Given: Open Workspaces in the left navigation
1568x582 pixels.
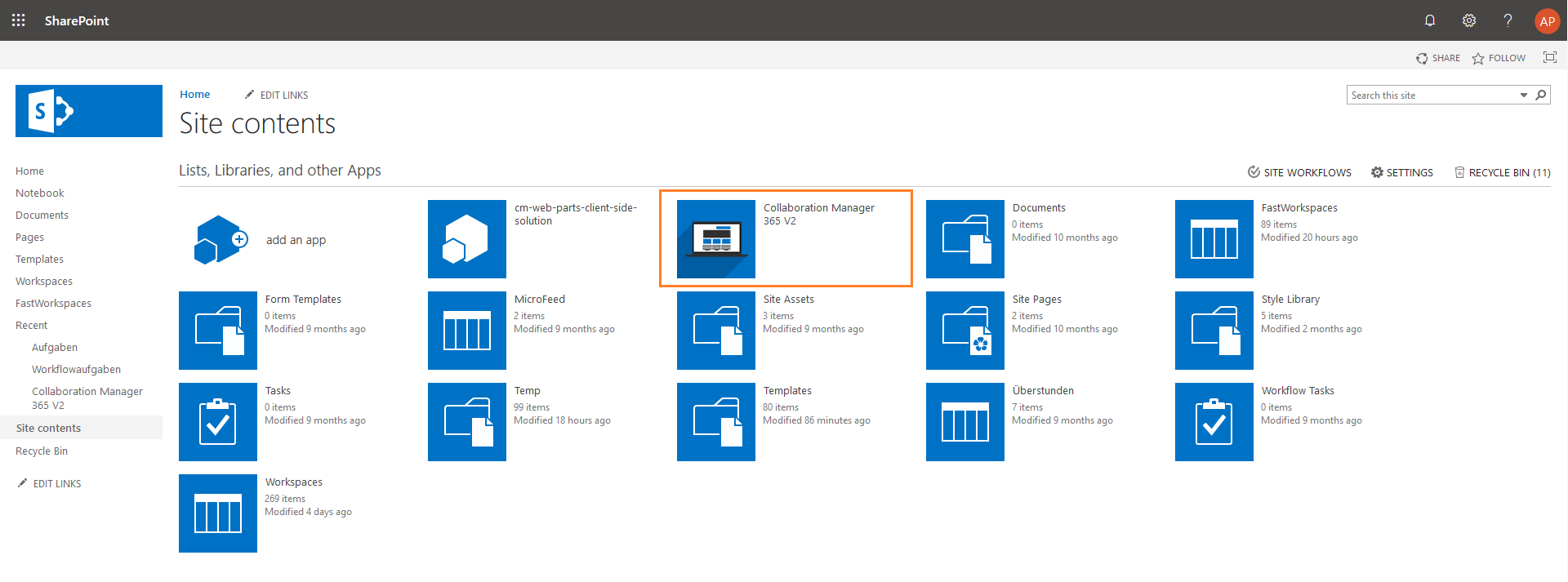Looking at the screenshot, I should click(44, 282).
